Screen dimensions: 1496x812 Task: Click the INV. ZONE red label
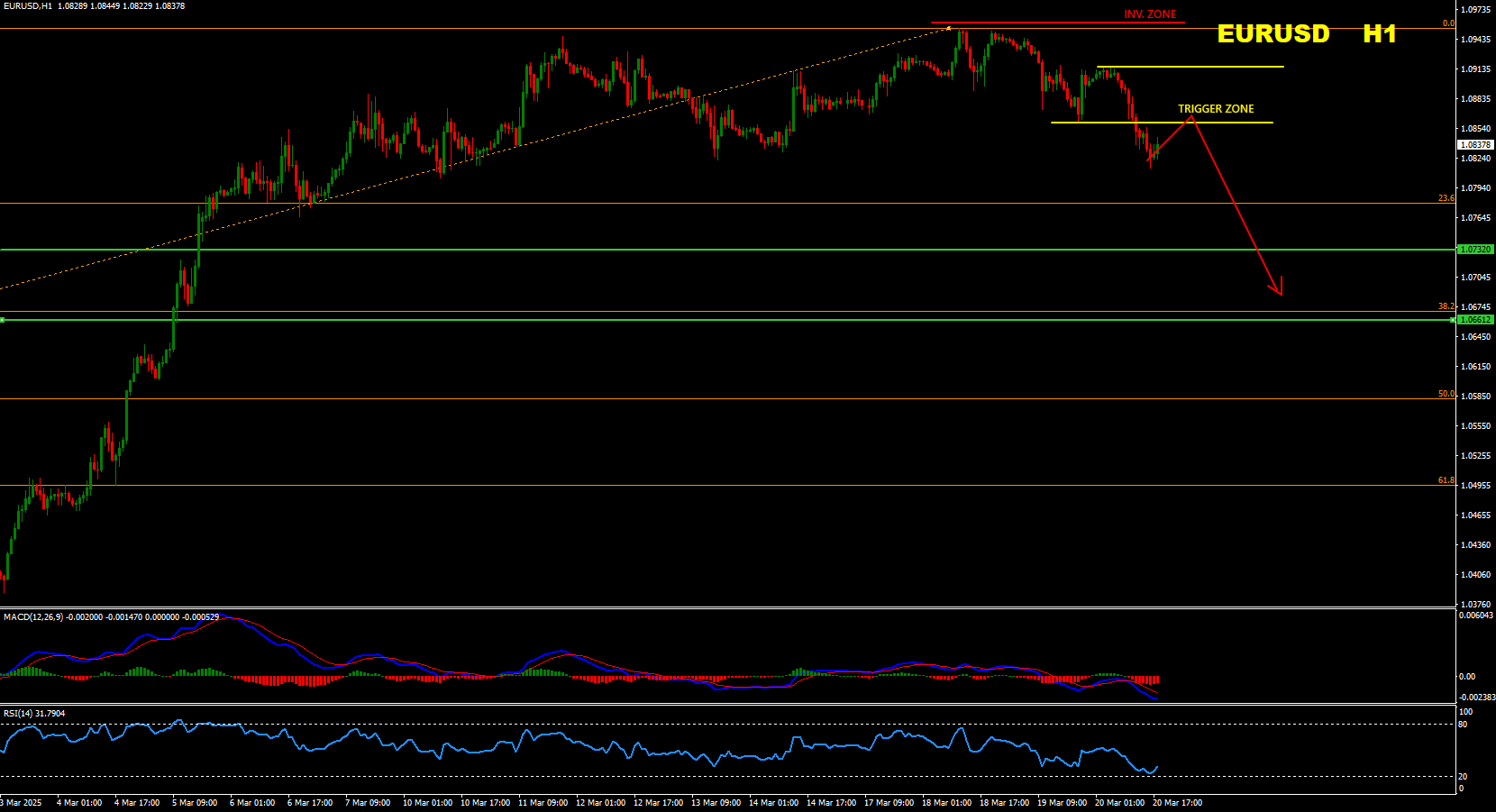pyautogui.click(x=1149, y=14)
